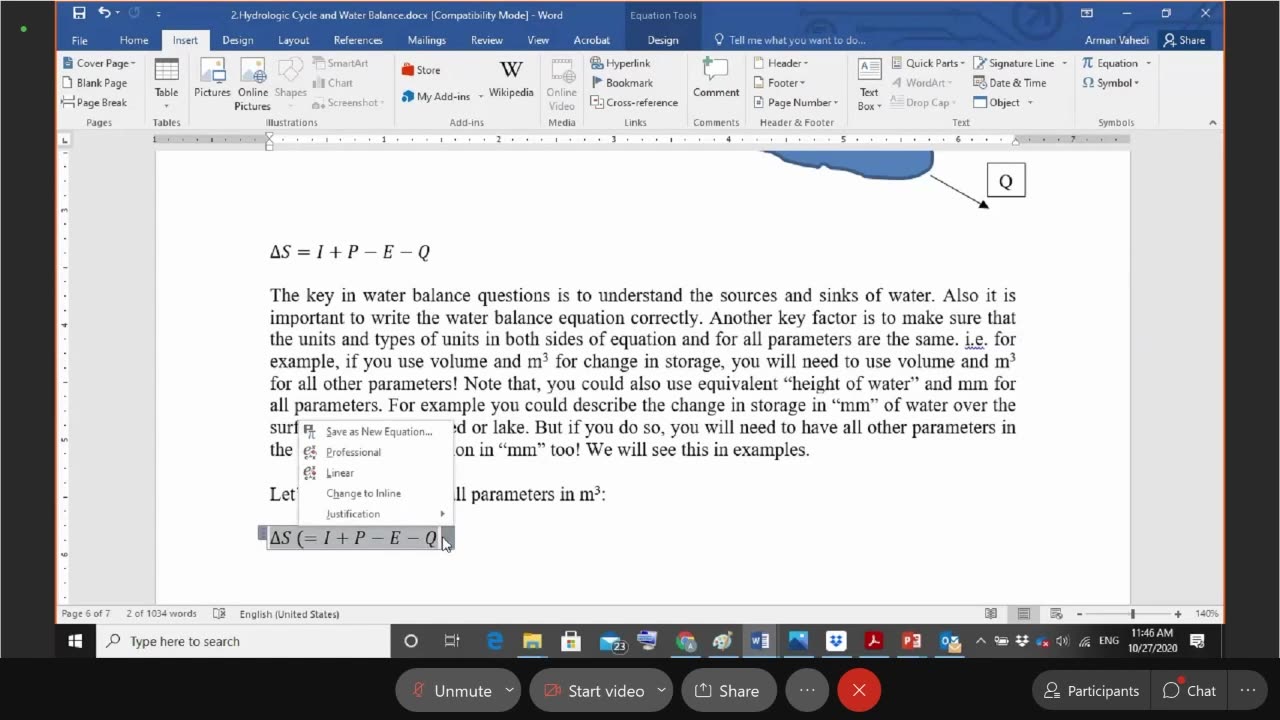Image resolution: width=1280 pixels, height=720 pixels.
Task: Click zoom in plus button
Action: [1178, 614]
